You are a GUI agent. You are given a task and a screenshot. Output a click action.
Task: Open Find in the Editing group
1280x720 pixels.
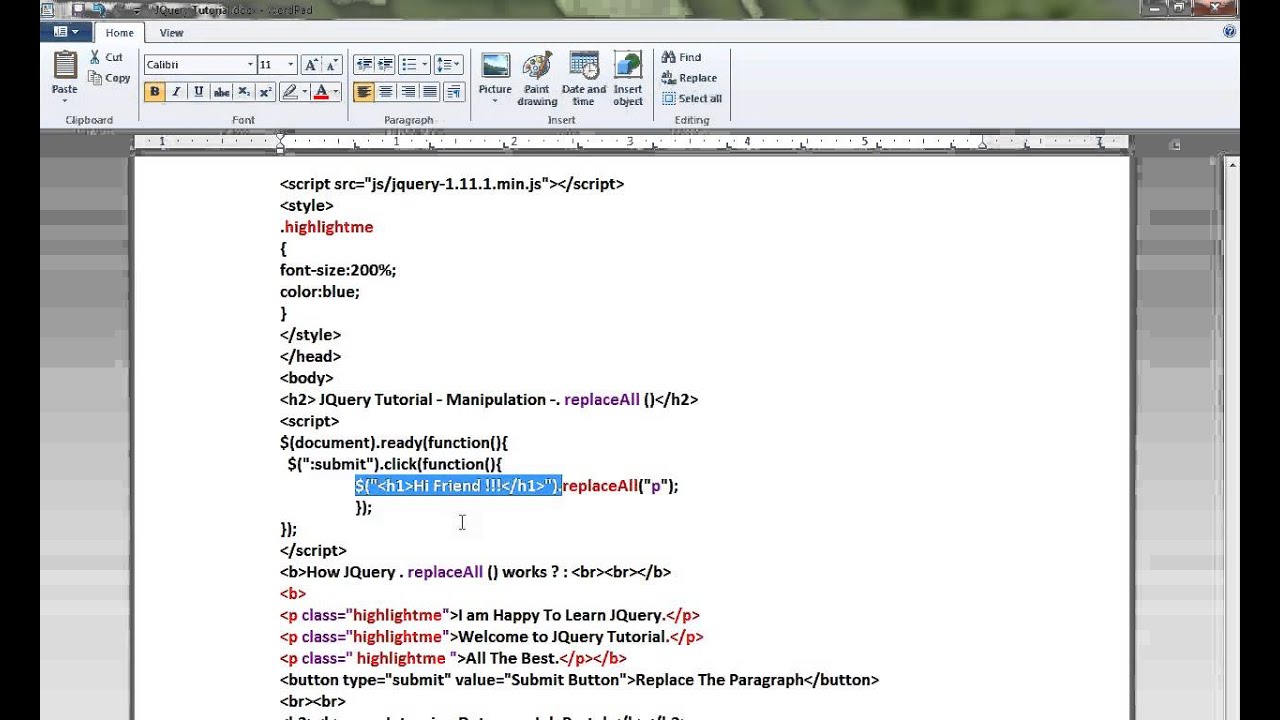681,58
